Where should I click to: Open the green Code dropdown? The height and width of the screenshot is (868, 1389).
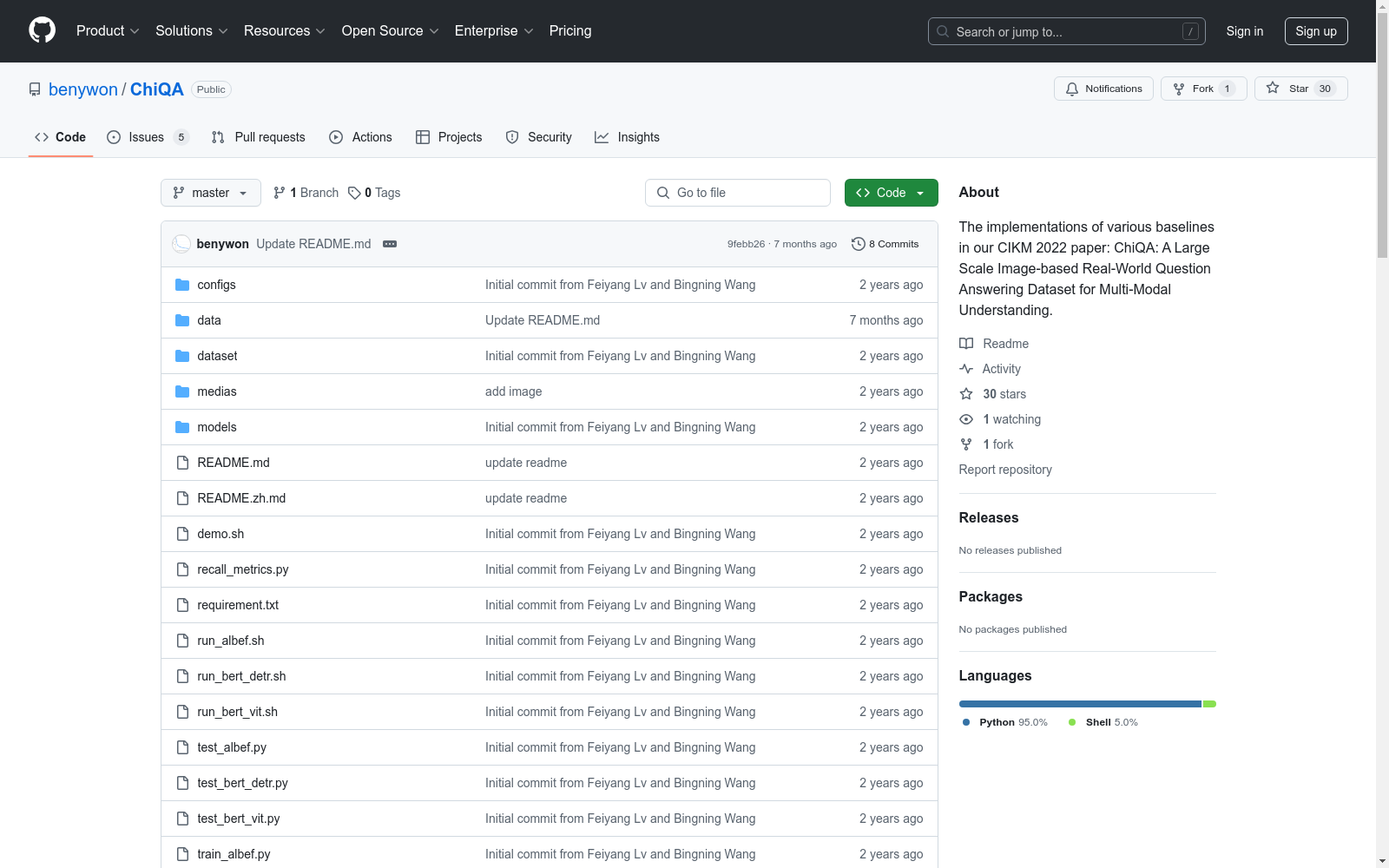point(892,193)
